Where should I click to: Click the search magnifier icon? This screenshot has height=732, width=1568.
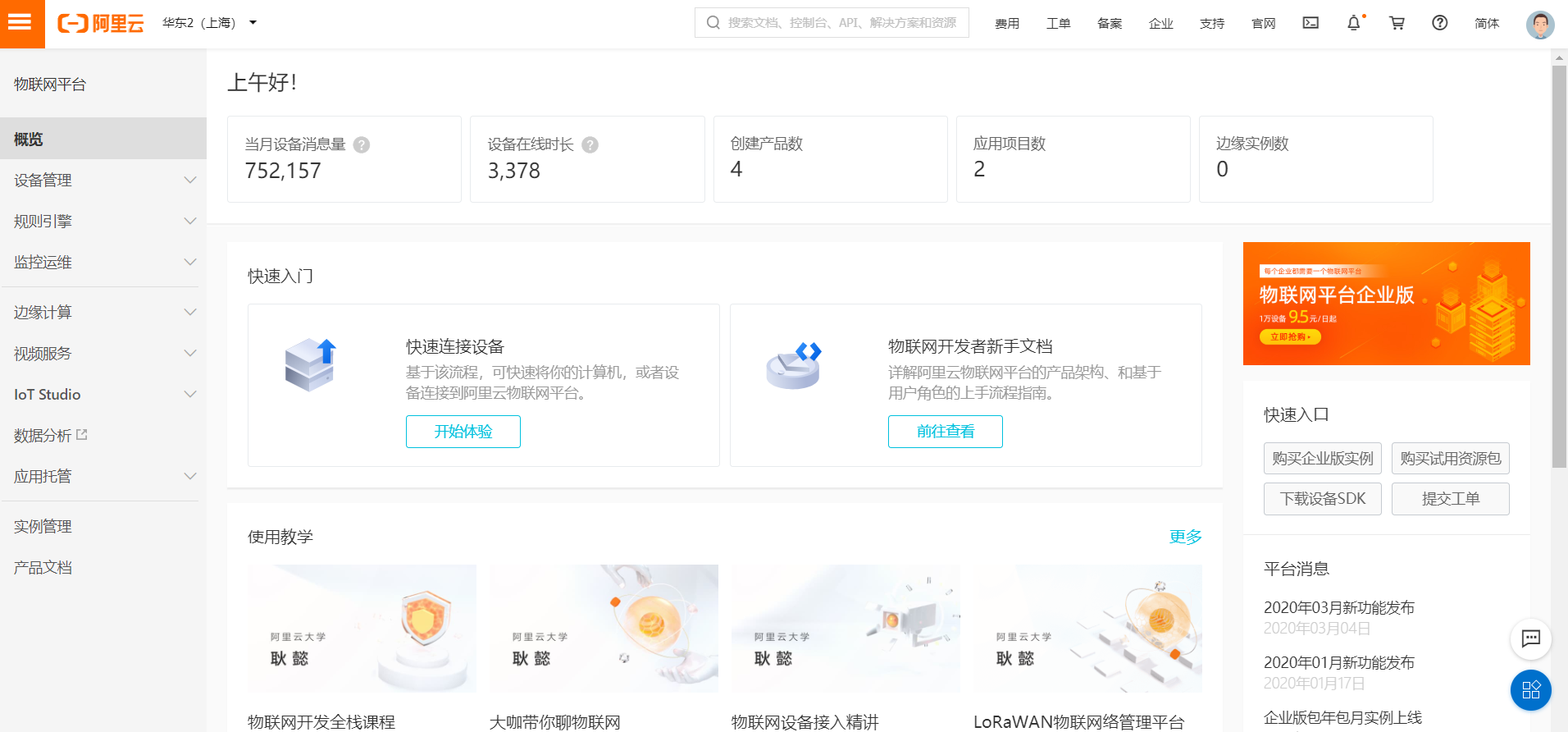tap(713, 23)
